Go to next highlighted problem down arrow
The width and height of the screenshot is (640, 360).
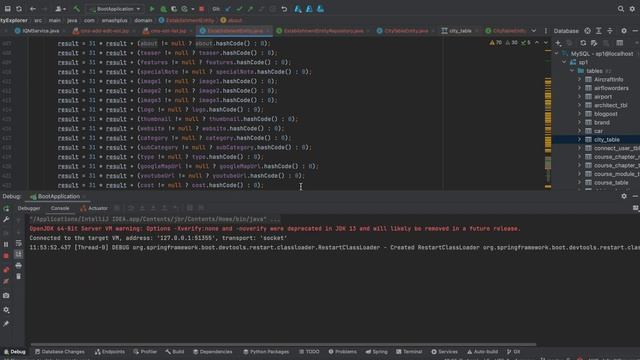click(546, 42)
